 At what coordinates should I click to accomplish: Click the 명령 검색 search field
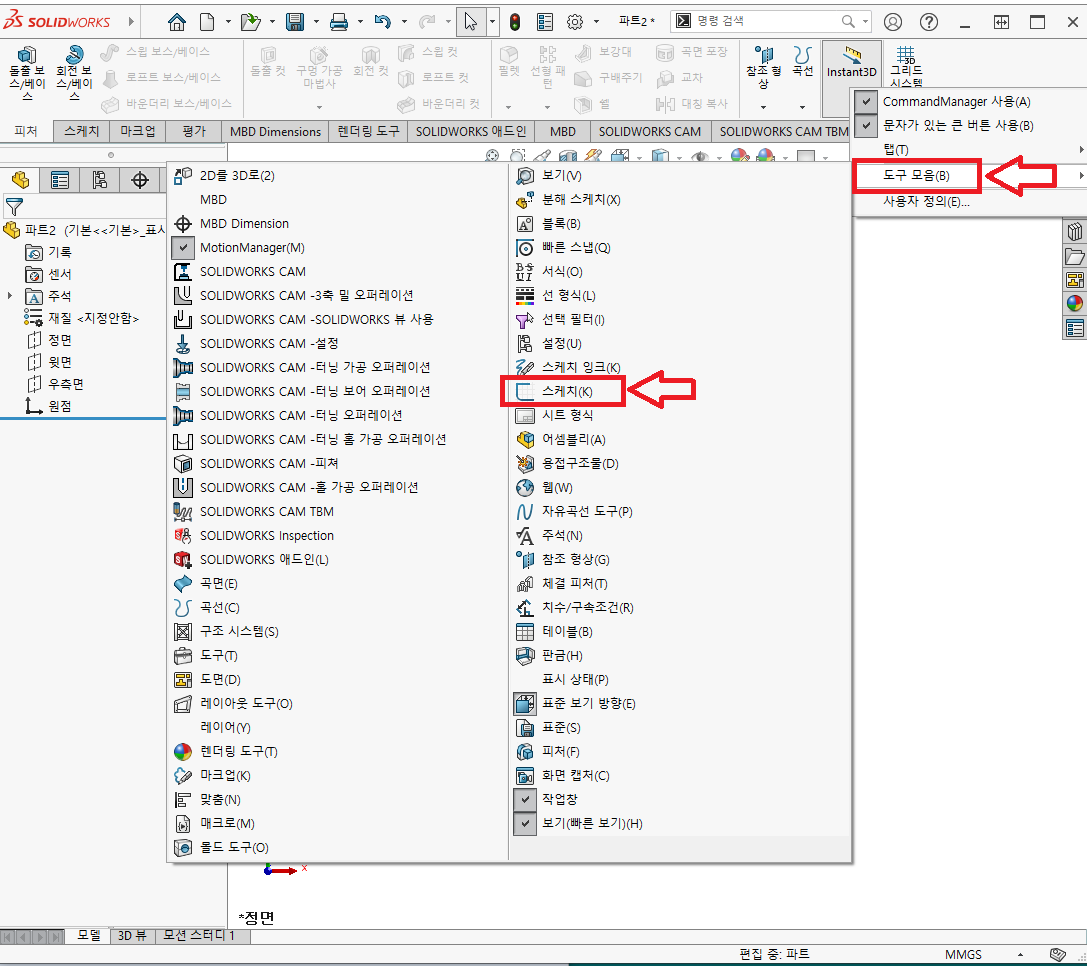[x=769, y=21]
